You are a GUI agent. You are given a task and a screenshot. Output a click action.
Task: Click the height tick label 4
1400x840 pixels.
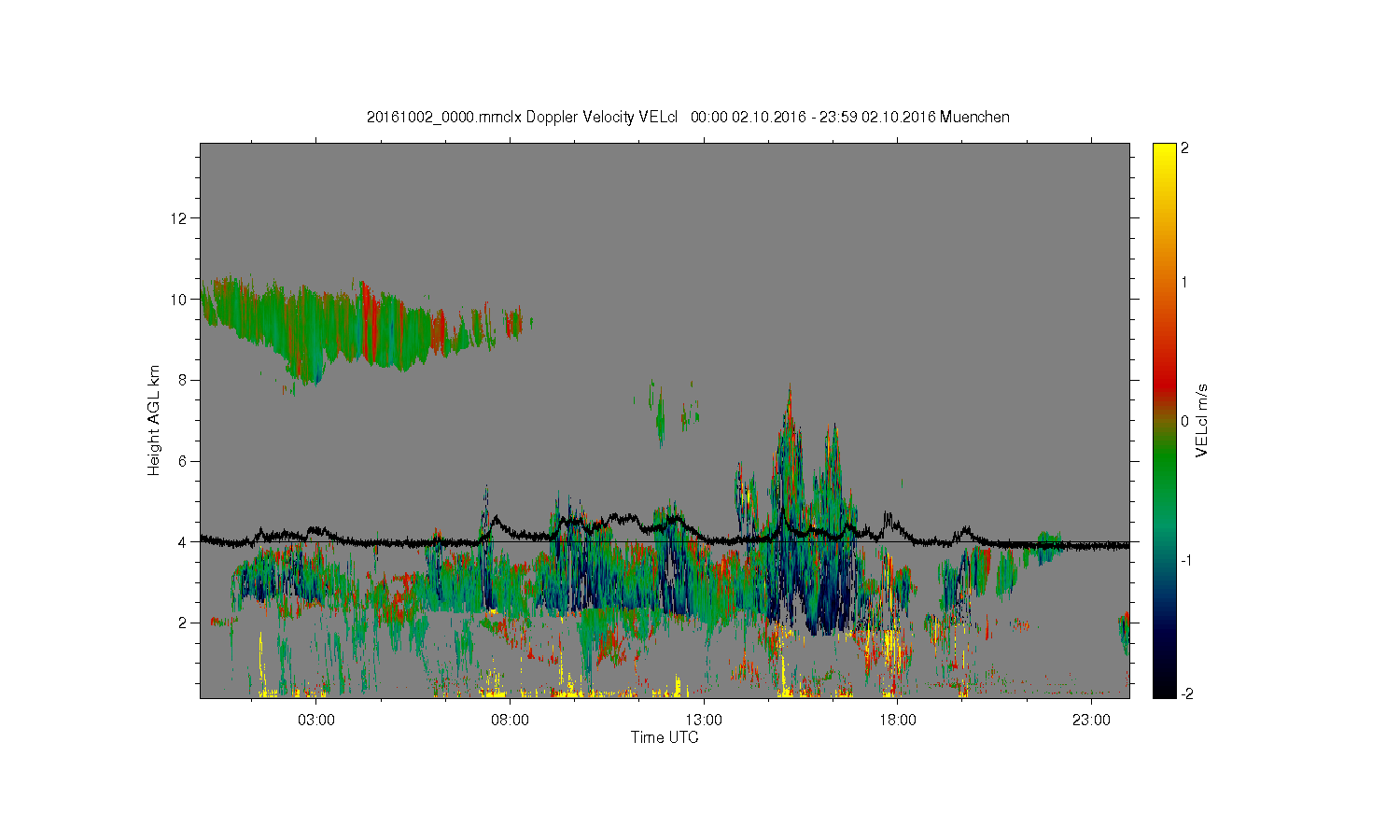pos(185,542)
